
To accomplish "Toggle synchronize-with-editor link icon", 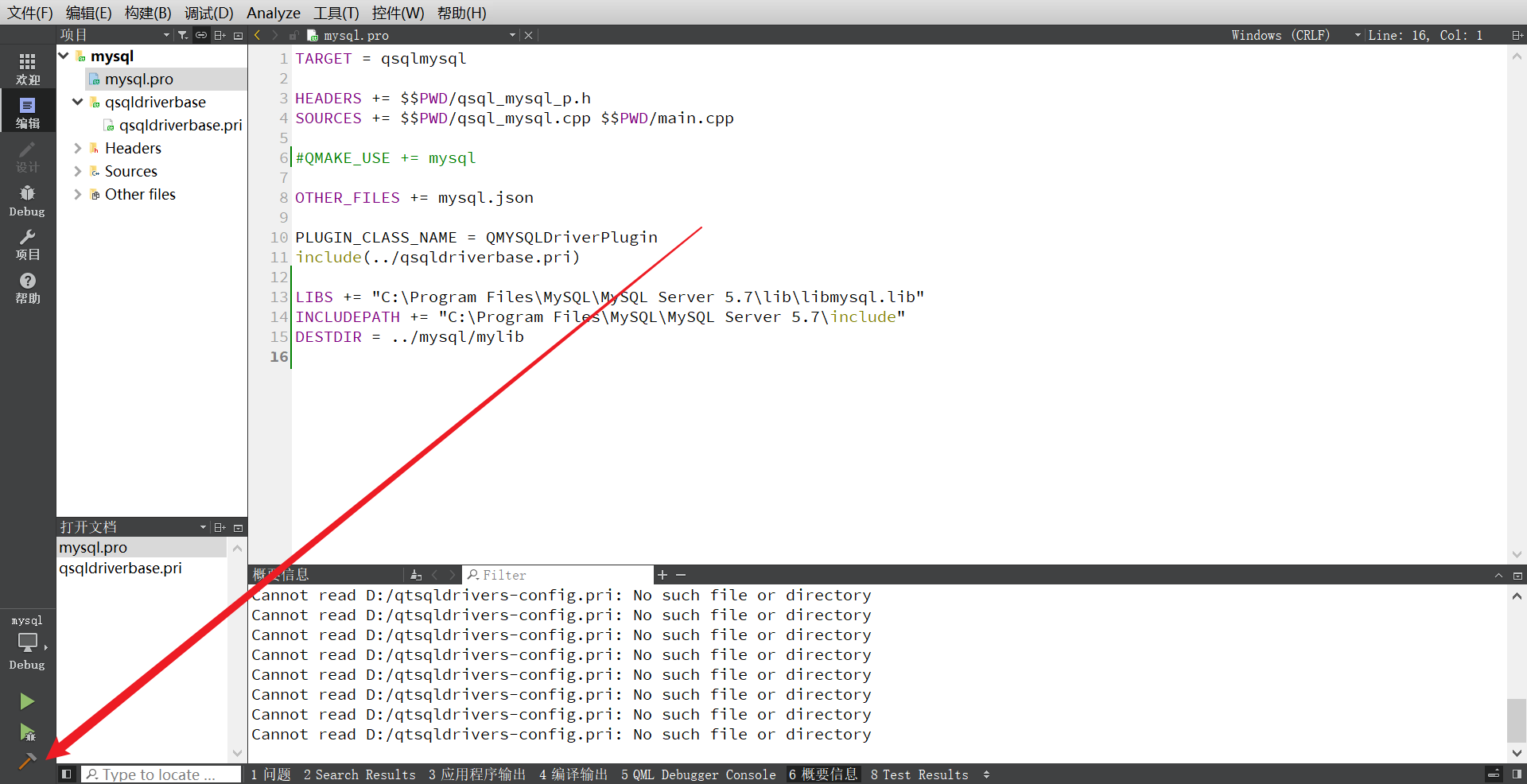I will [200, 35].
